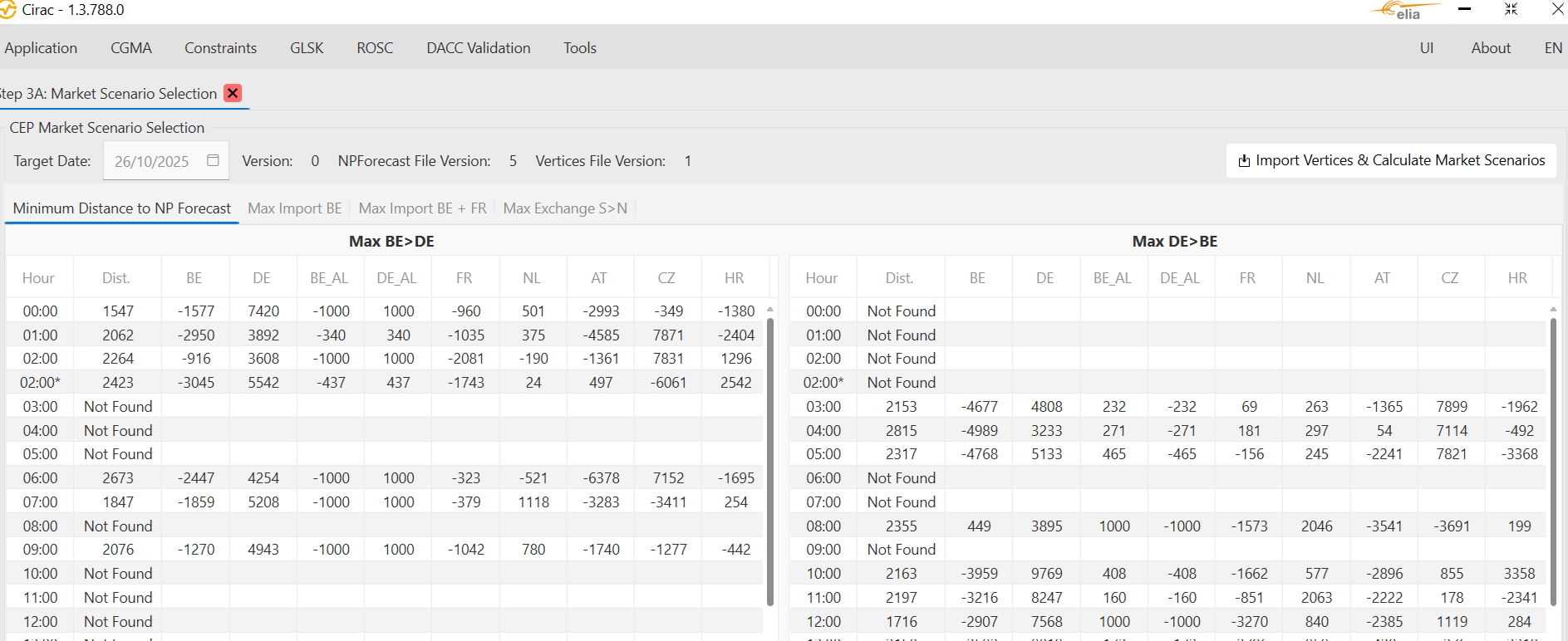
Task: Click the Elia logo in title bar
Action: click(x=1403, y=11)
